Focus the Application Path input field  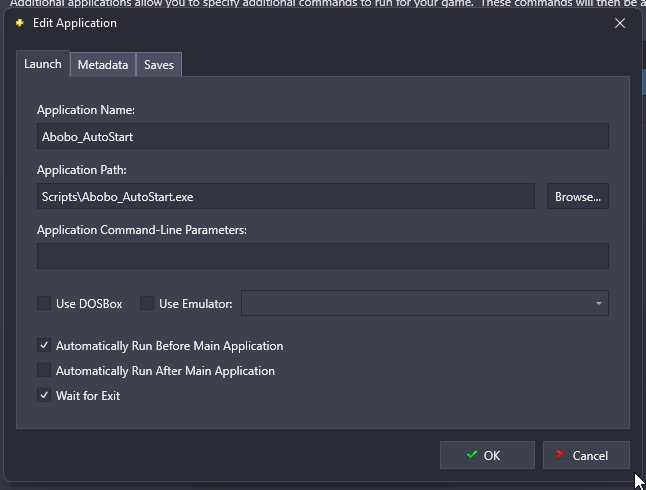tap(285, 196)
